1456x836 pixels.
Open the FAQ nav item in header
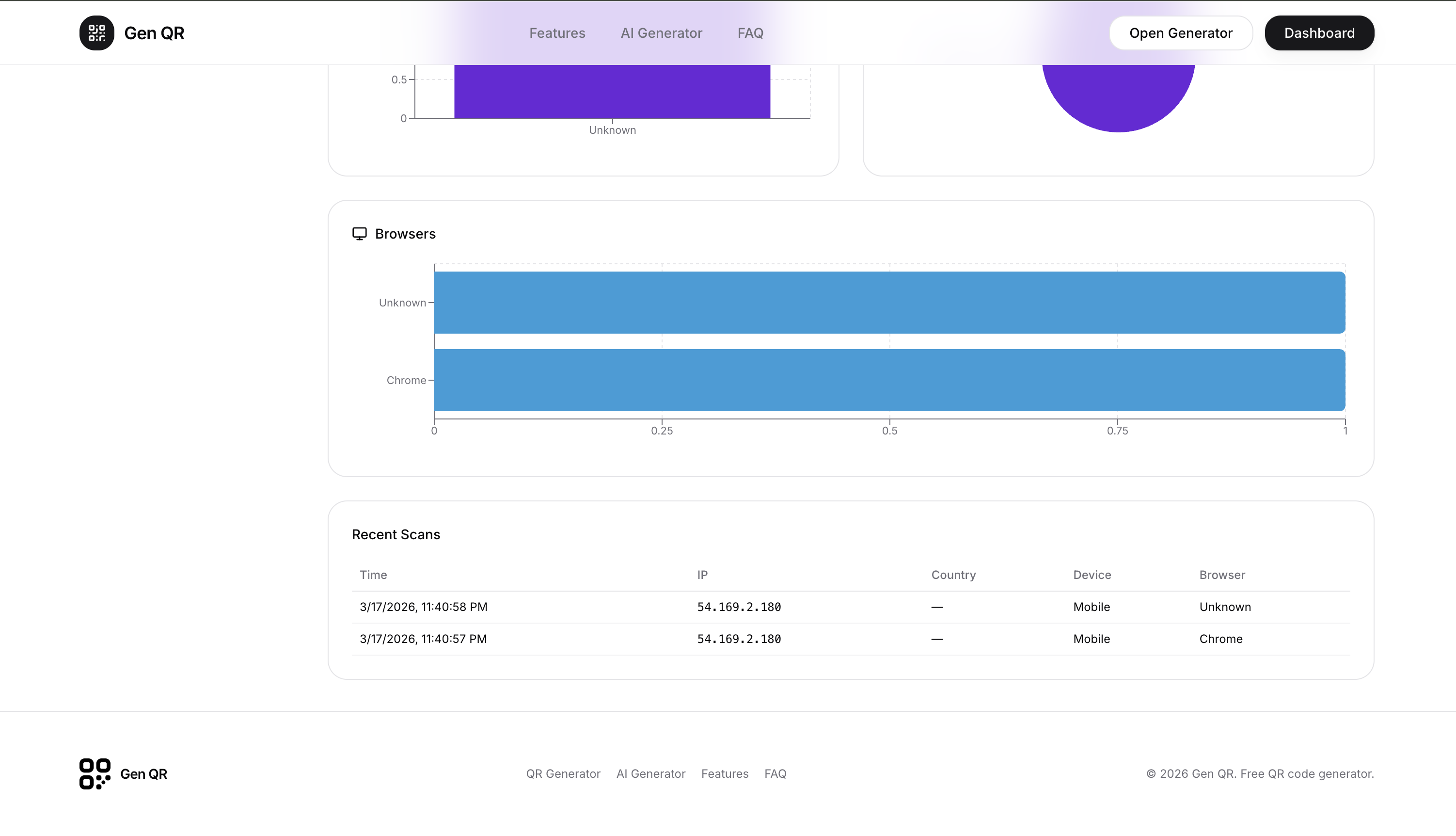pos(750,32)
